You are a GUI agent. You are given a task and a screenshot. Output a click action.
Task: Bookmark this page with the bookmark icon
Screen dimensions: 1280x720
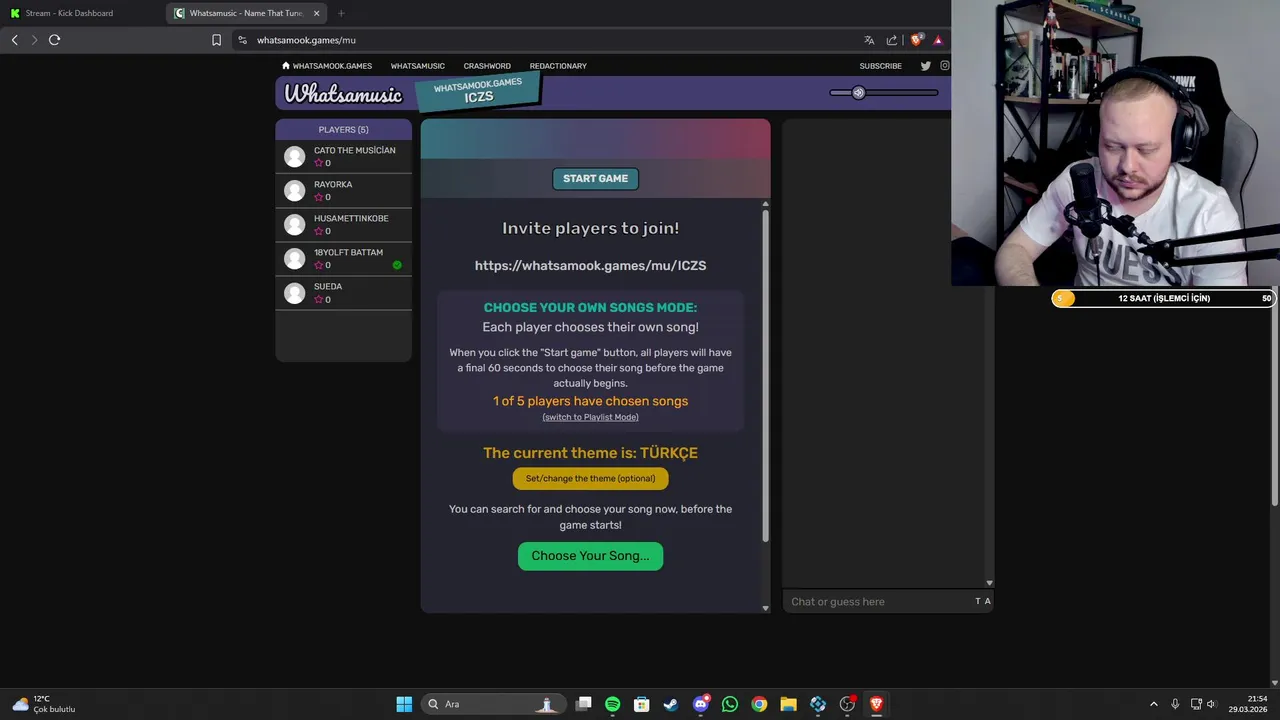tap(216, 40)
